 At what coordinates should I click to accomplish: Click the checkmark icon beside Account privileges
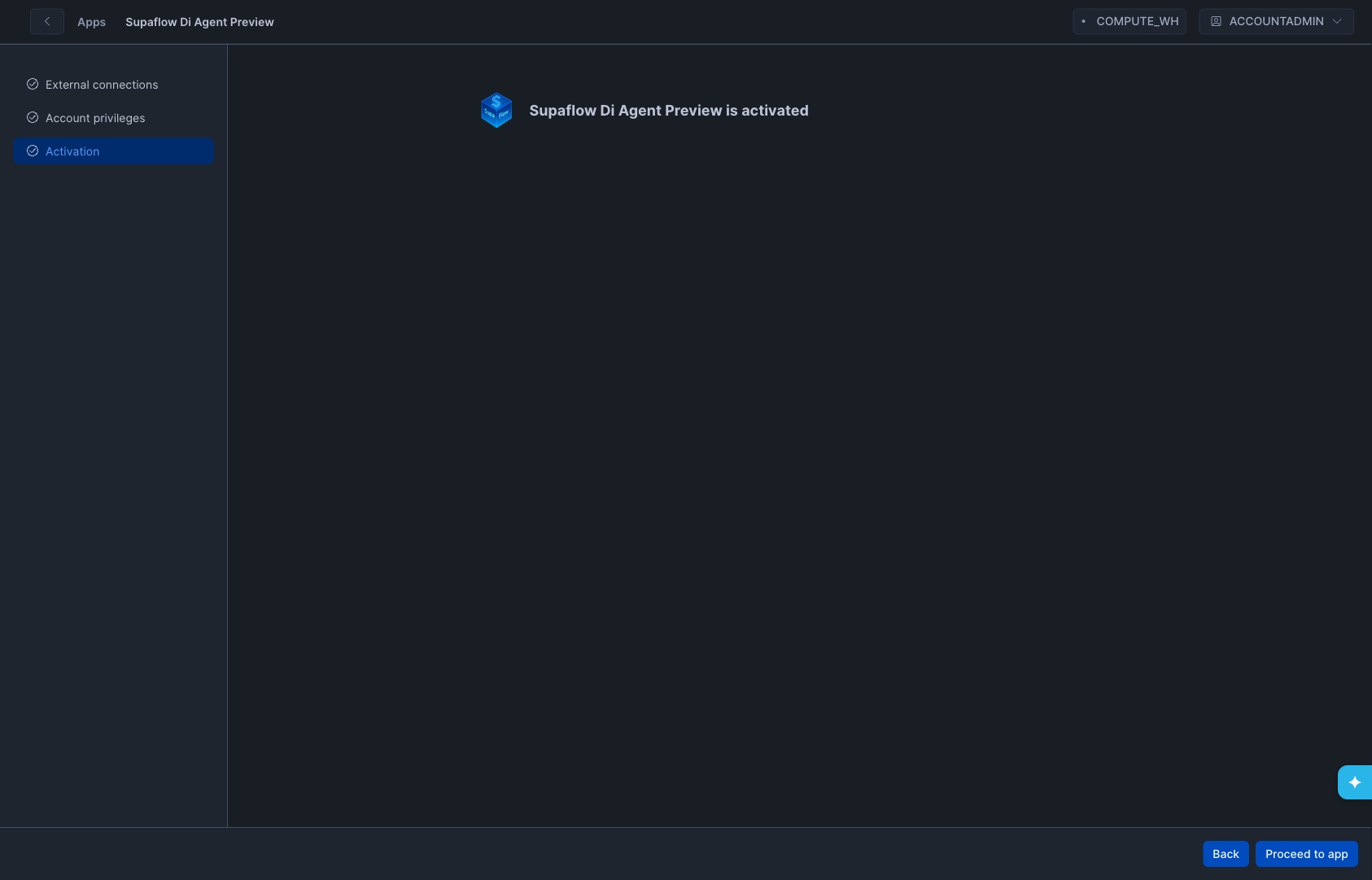[x=33, y=117]
